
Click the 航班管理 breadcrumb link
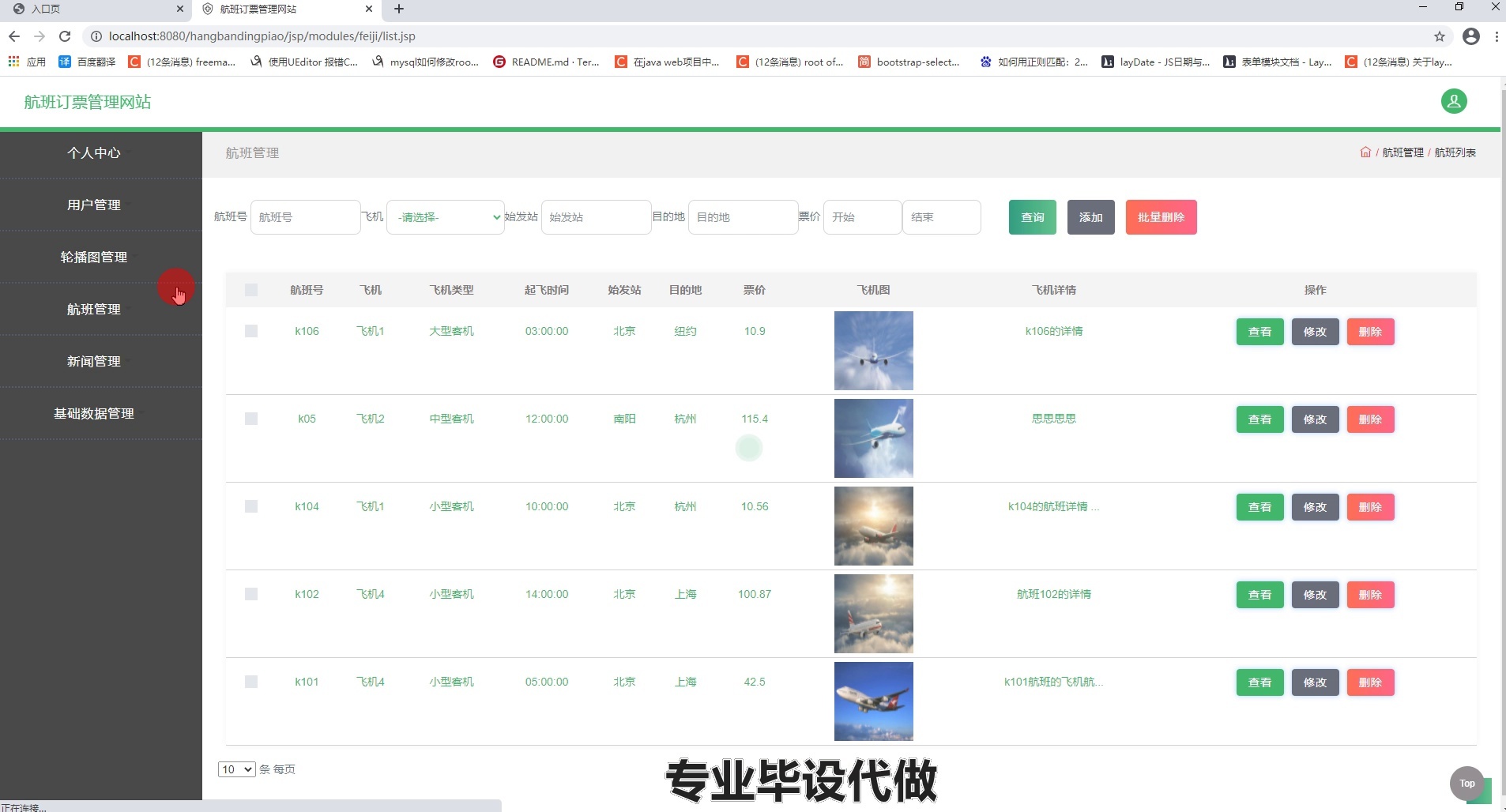pos(1403,152)
